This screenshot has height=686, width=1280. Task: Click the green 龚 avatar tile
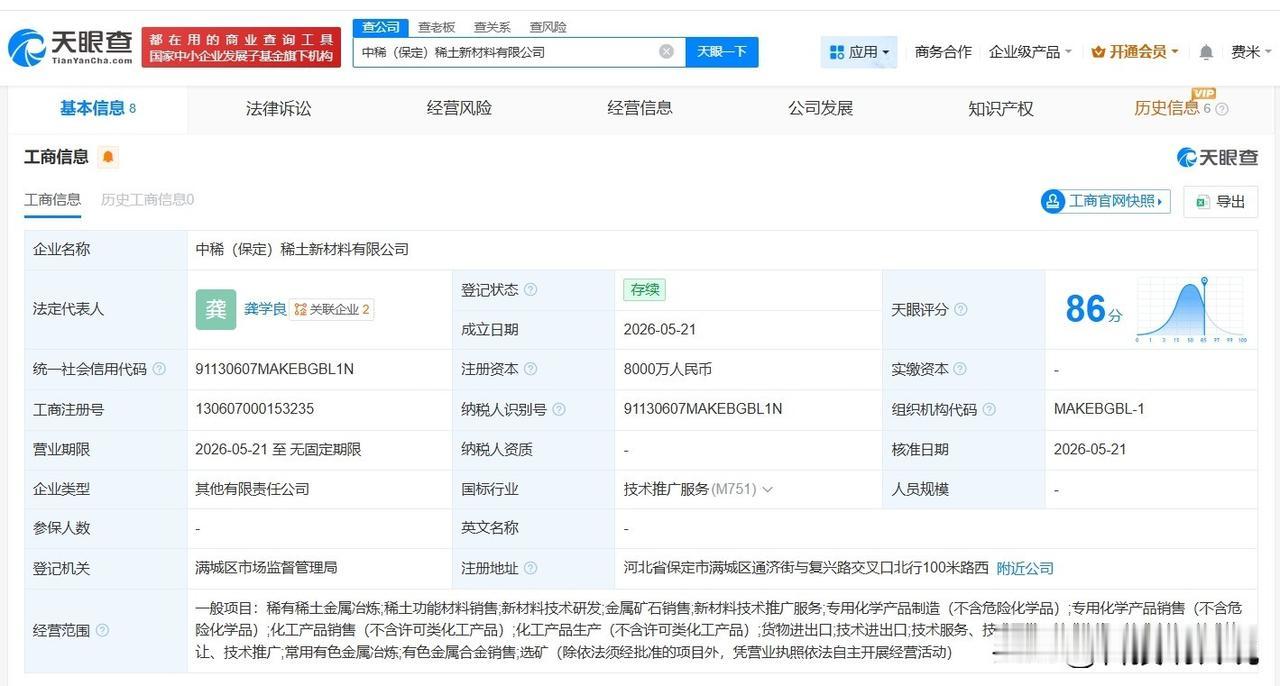[216, 310]
